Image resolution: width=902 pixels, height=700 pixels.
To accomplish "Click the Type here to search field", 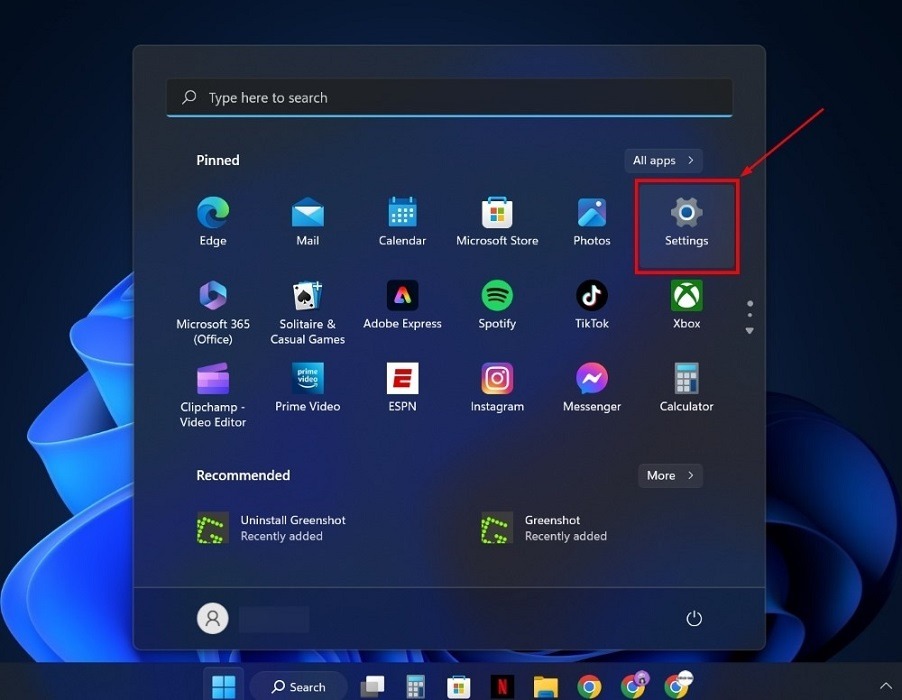I will tap(449, 97).
